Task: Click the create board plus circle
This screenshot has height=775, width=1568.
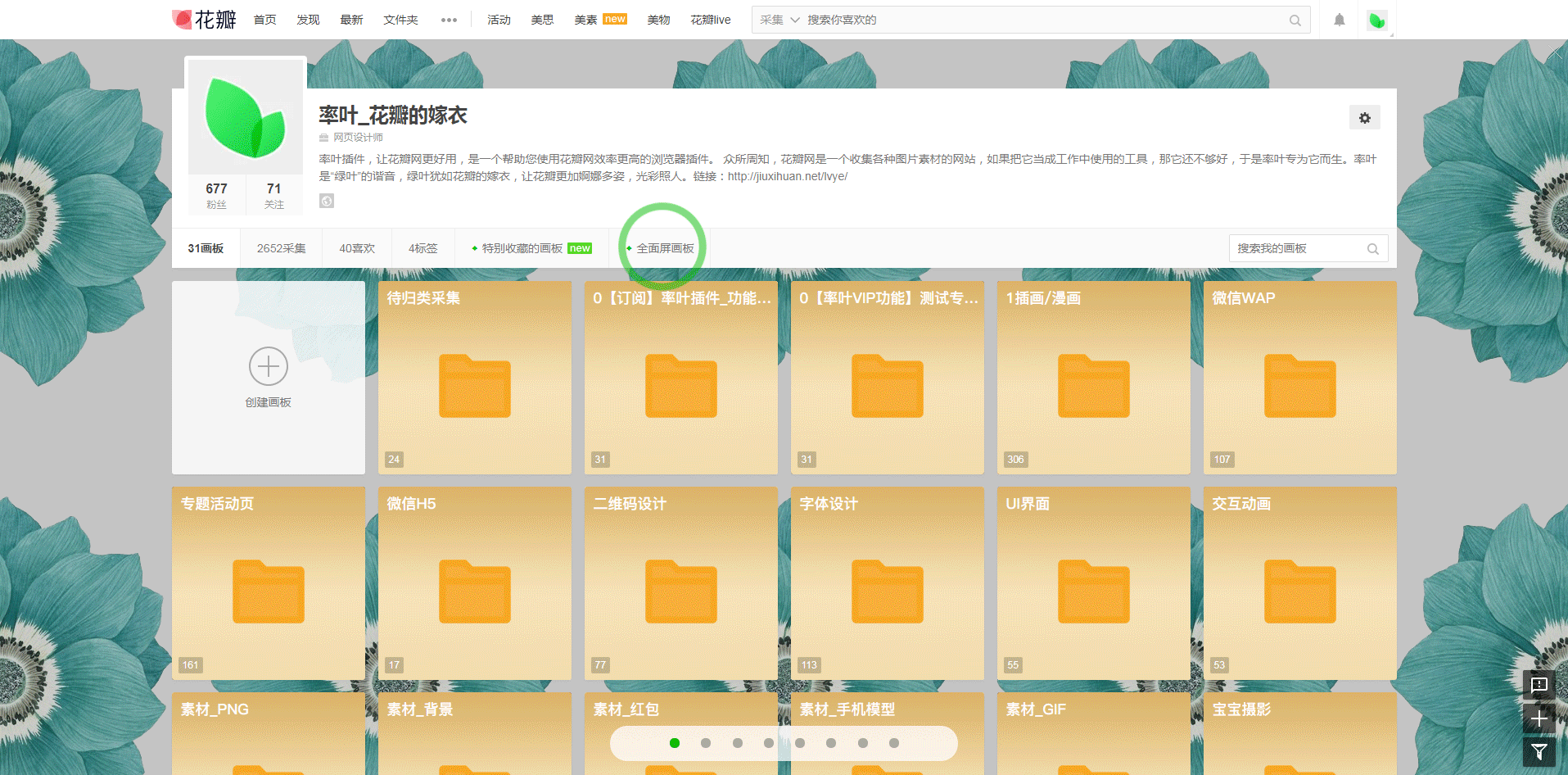Action: tap(269, 366)
